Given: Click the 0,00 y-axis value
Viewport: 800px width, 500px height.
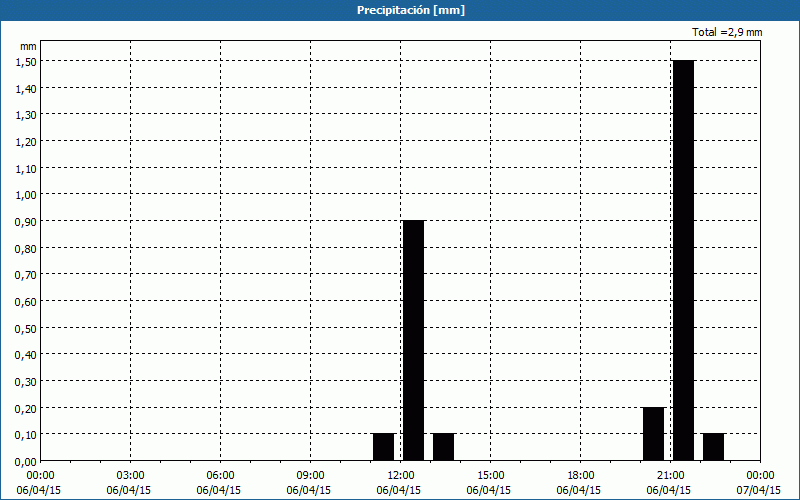Looking at the screenshot, I should [26, 462].
